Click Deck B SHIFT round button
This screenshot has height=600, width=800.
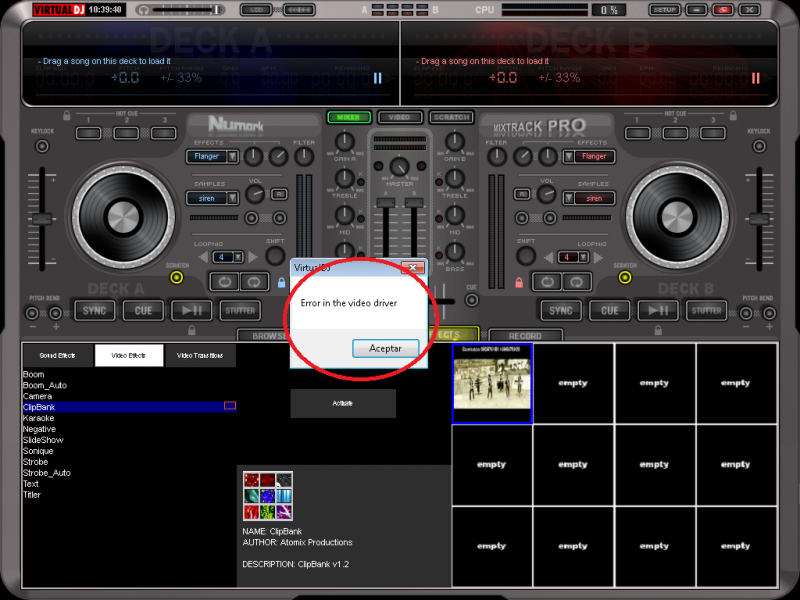click(x=526, y=256)
